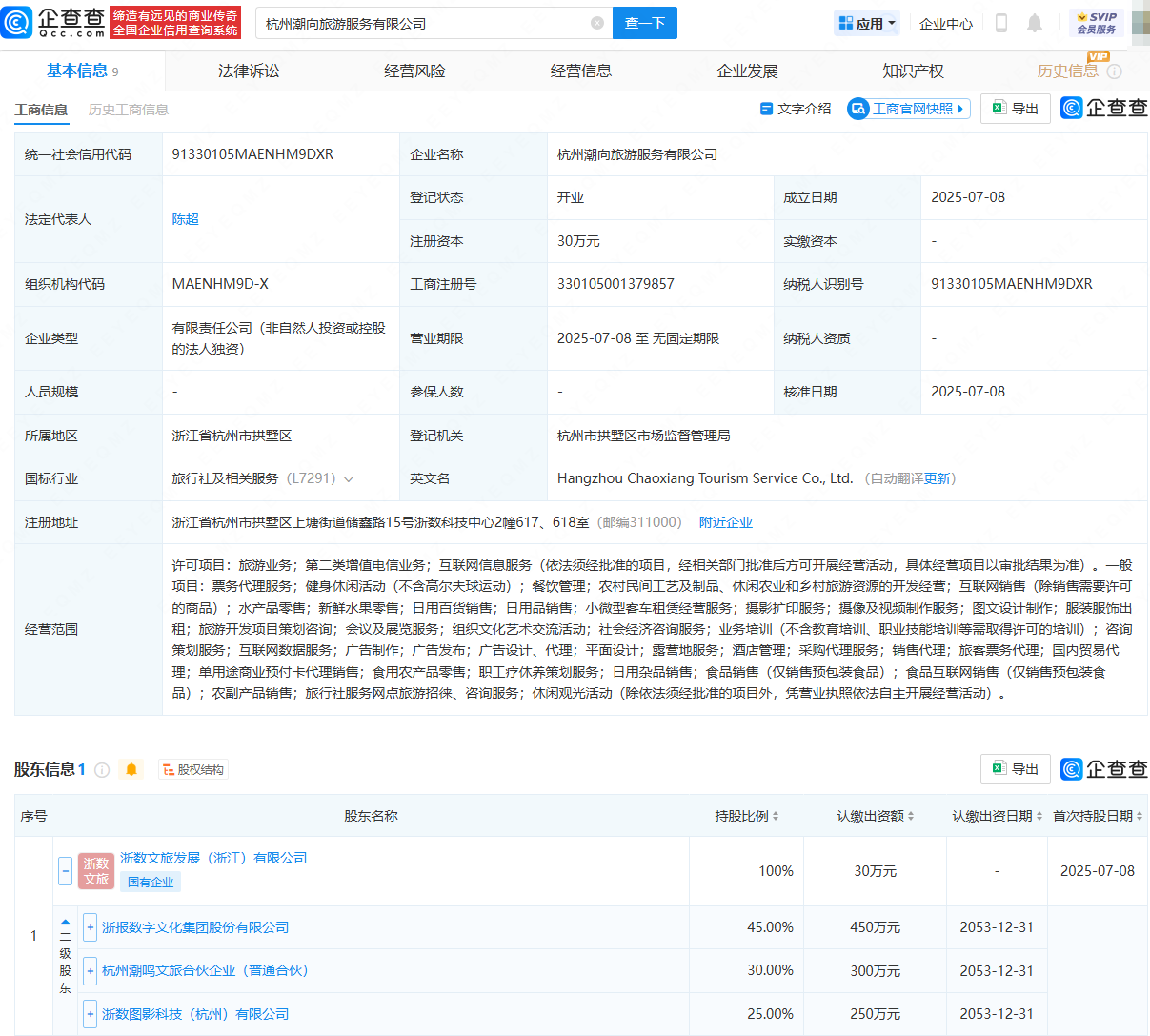Viewport: 1150px width, 1036px height.
Task: Select the 工商信息 sub-tab
Action: point(41,110)
